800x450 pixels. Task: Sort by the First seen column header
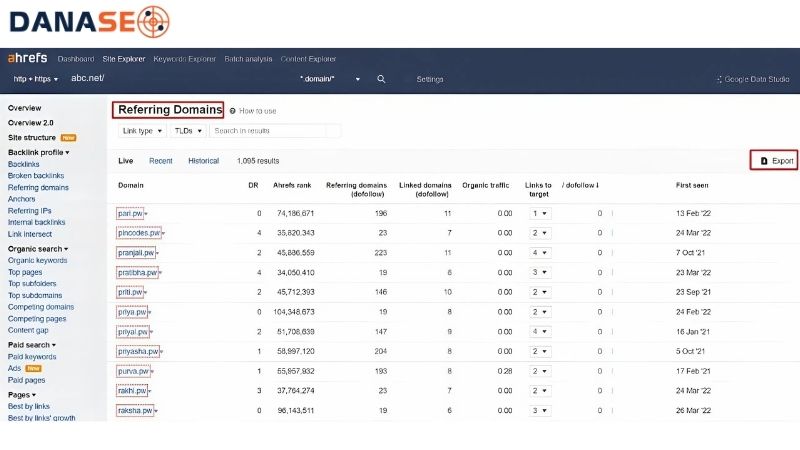pos(692,185)
